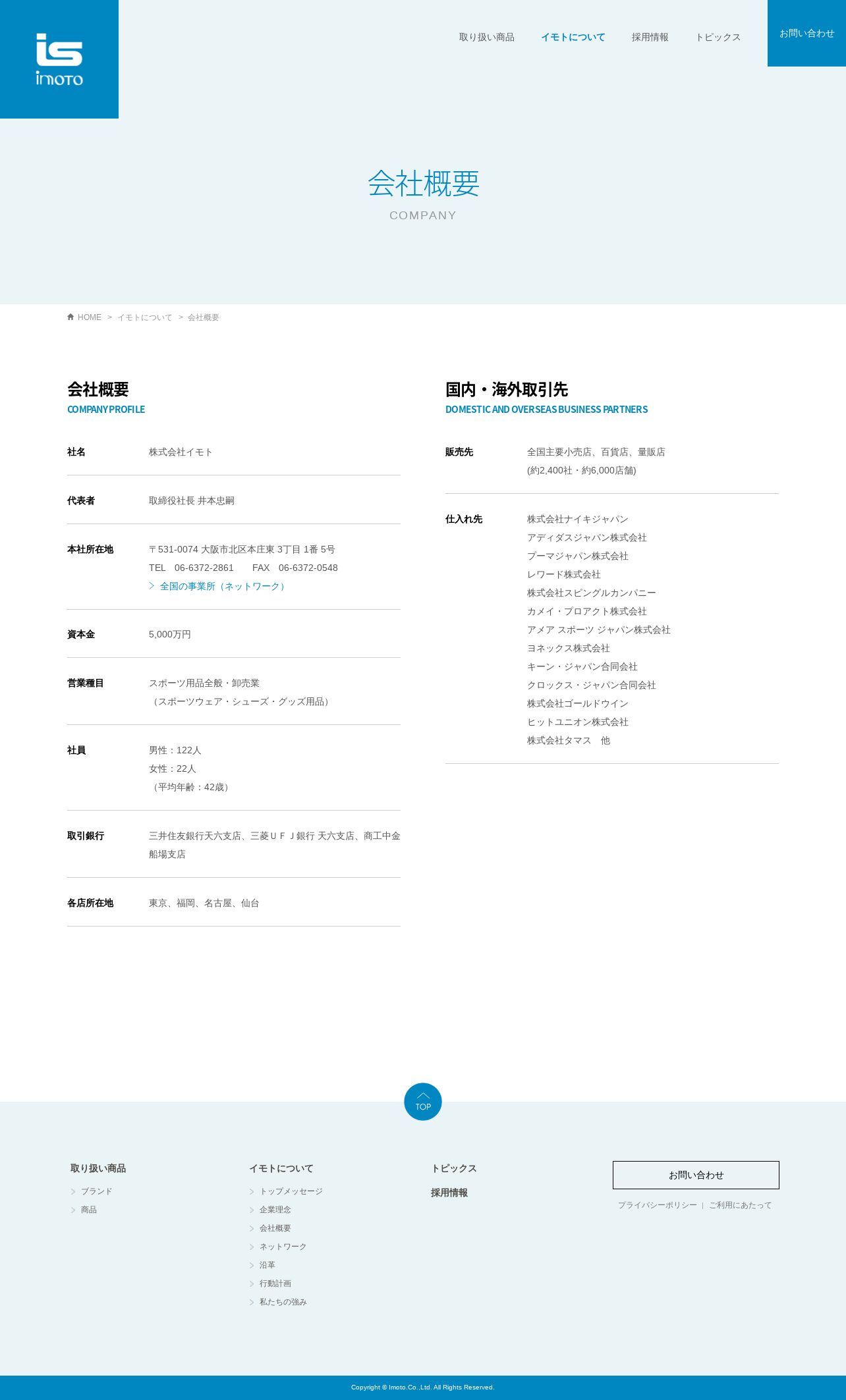Open the ご利用にあたって link
The image size is (846, 1400).
click(741, 1205)
